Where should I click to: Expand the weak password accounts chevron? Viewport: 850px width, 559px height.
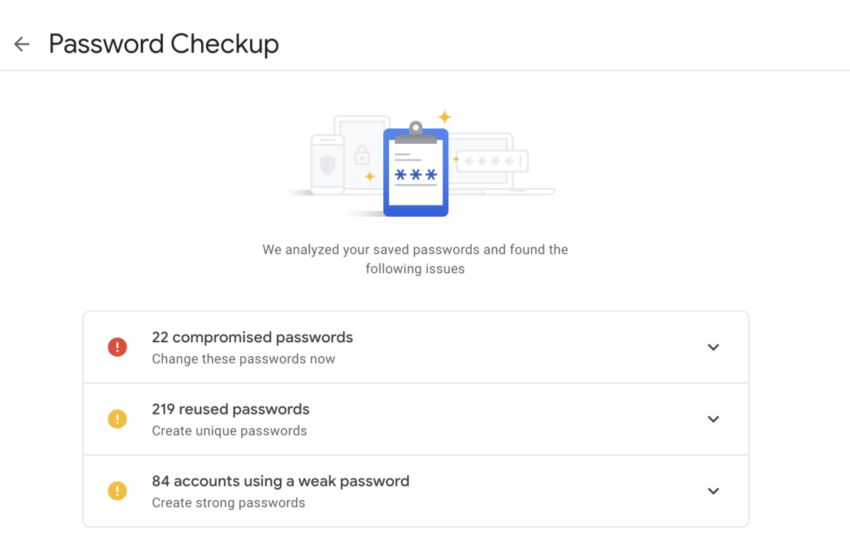[x=713, y=491]
